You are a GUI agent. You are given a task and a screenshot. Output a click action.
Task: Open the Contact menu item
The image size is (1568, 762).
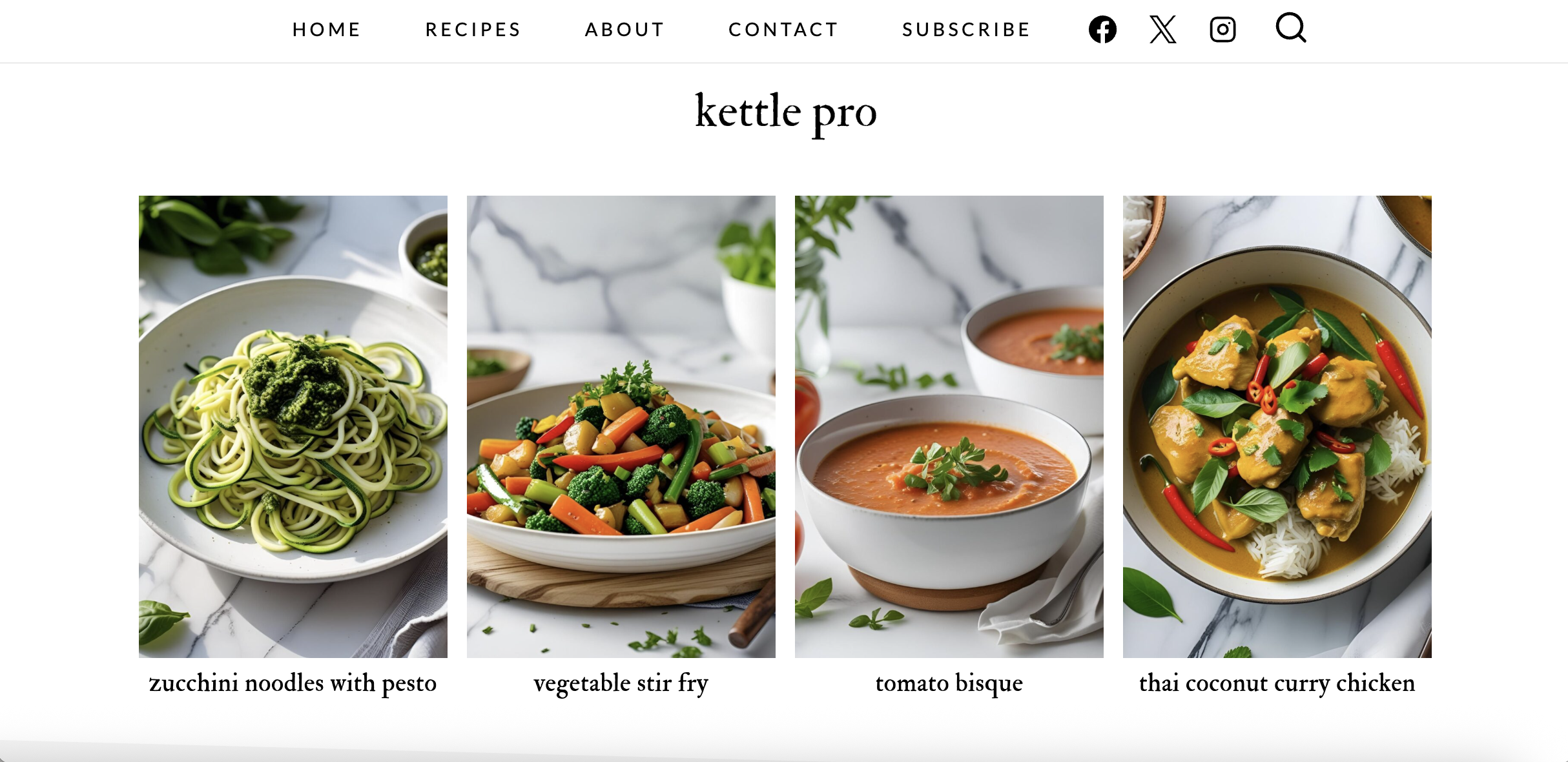click(783, 30)
